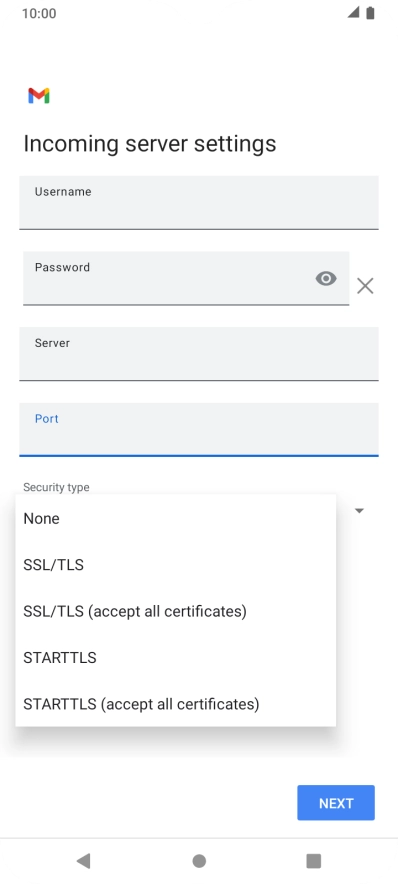Collapse the Security type dropdown arrow
Viewport: 398px width, 884px height.
(x=359, y=511)
